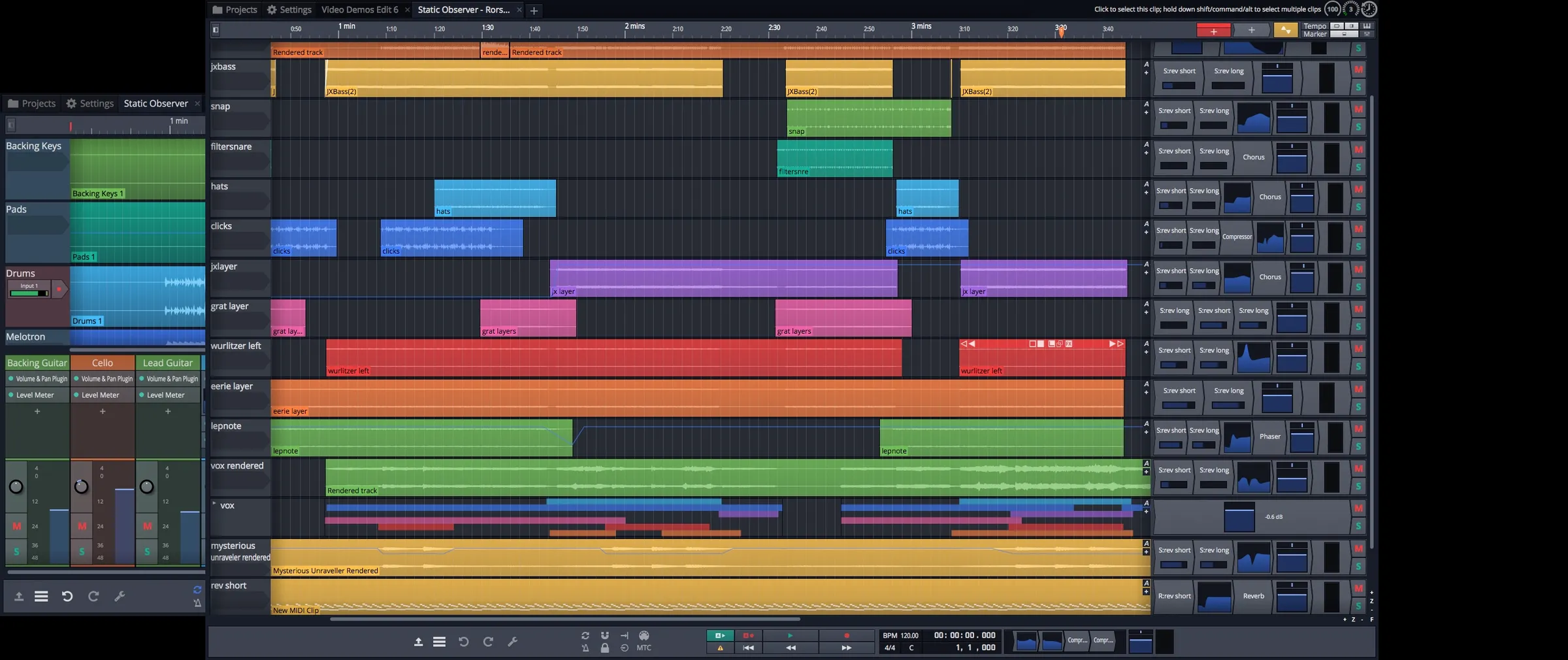The height and width of the screenshot is (660, 1568).
Task: Expand the vox track group
Action: pyautogui.click(x=214, y=503)
